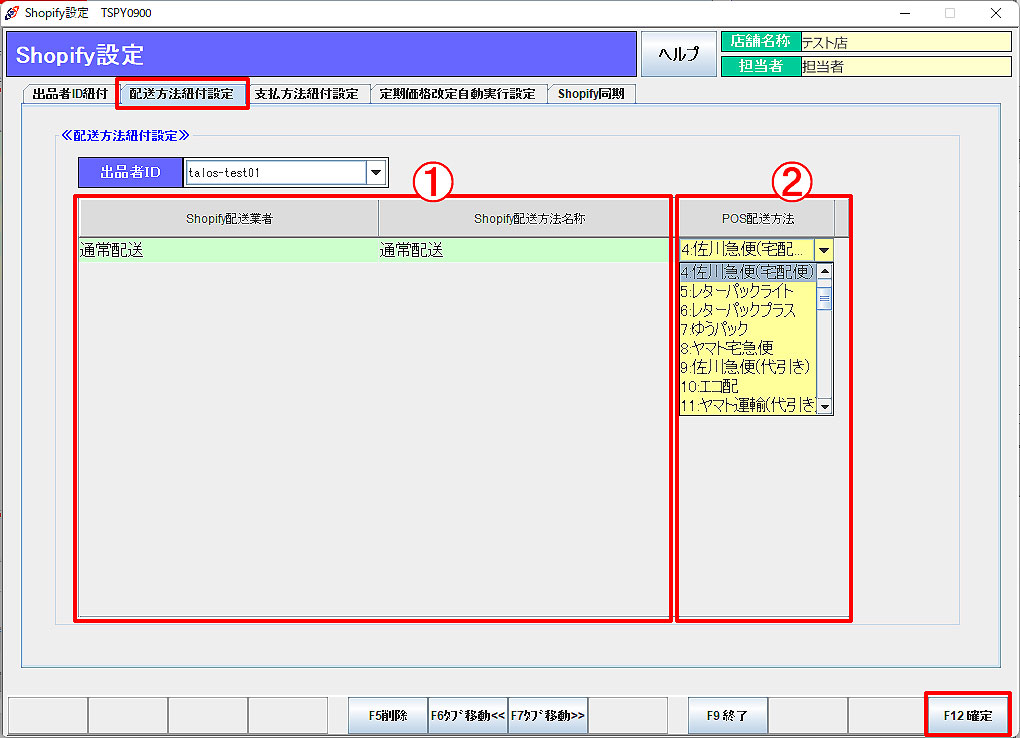
Task: Click the dropdown list scroll up arrow
Action: (825, 271)
